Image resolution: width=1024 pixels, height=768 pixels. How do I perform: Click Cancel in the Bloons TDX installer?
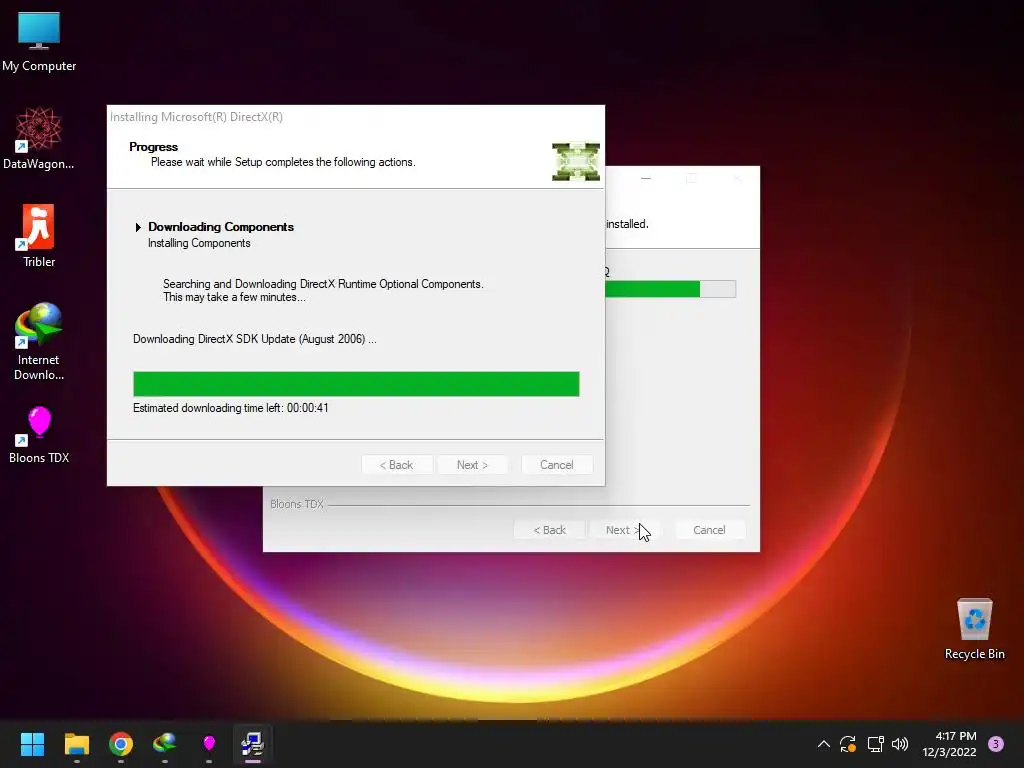(x=709, y=530)
